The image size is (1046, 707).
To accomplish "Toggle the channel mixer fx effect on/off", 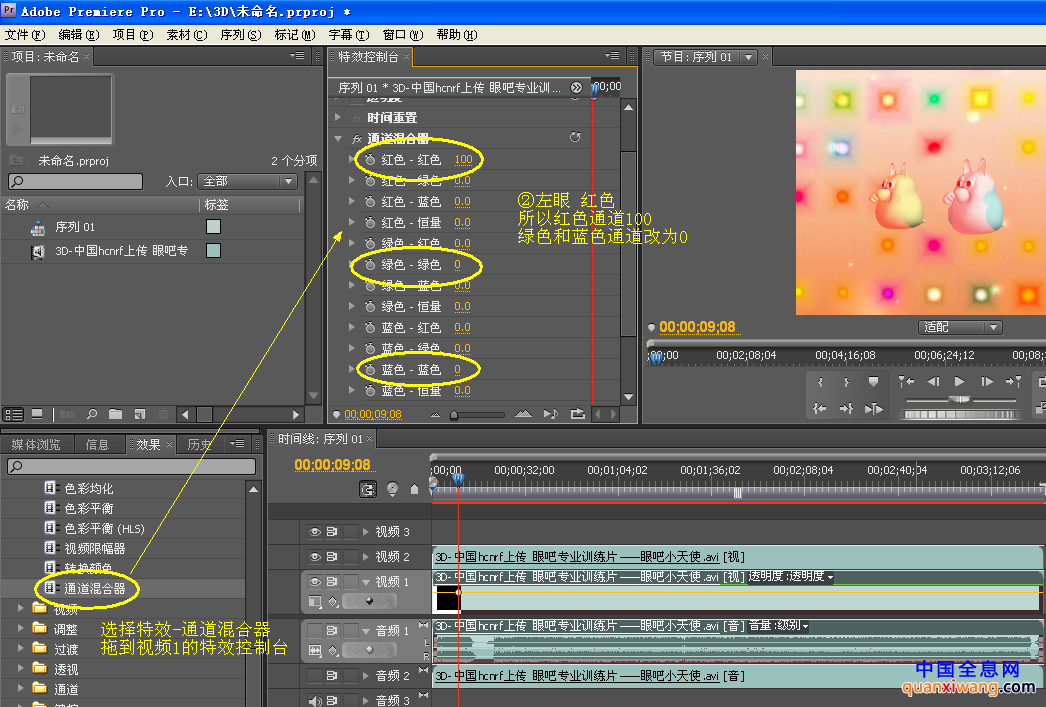I will pyautogui.click(x=357, y=139).
